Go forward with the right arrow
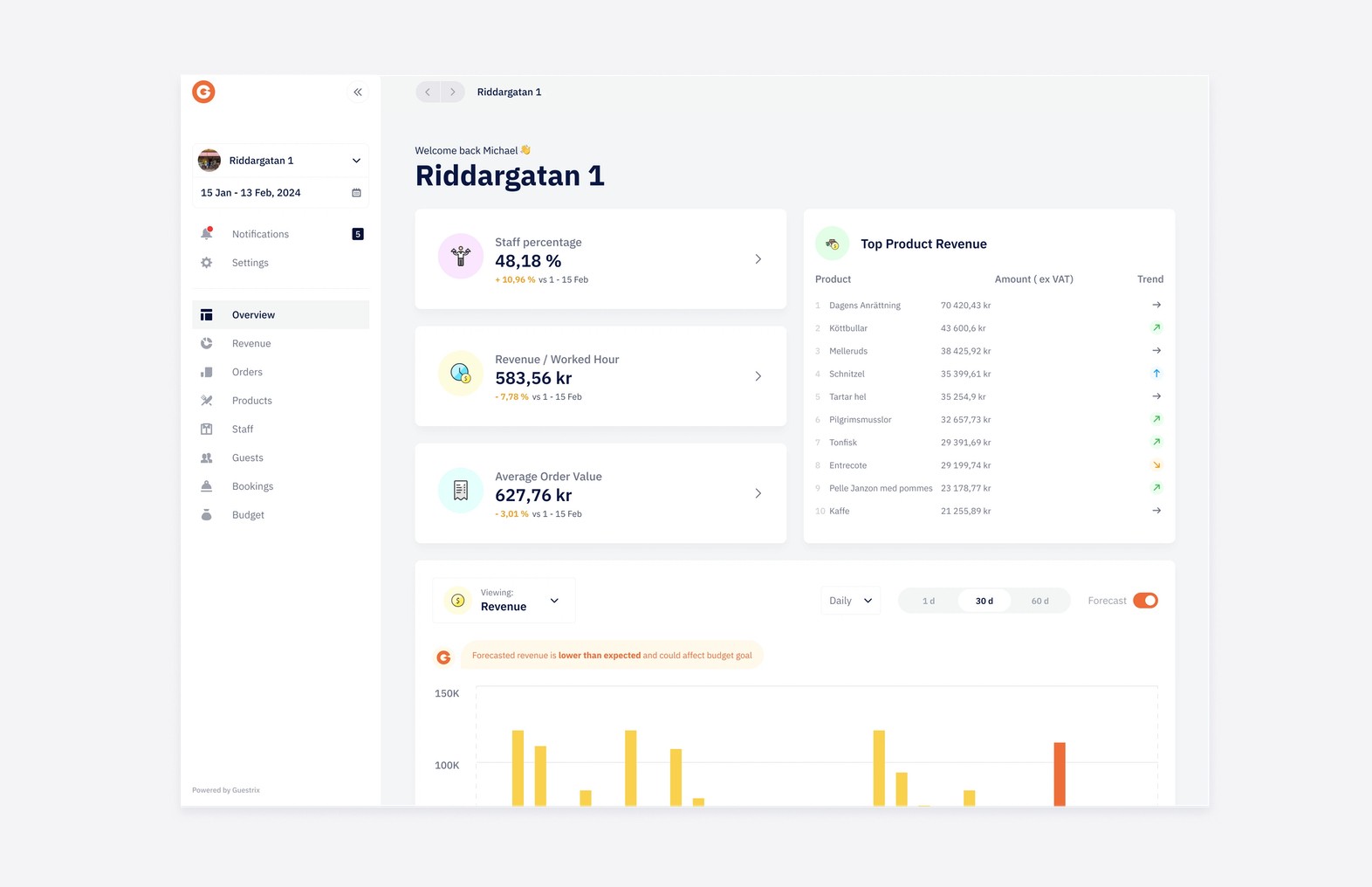The height and width of the screenshot is (887, 1372). [x=452, y=92]
